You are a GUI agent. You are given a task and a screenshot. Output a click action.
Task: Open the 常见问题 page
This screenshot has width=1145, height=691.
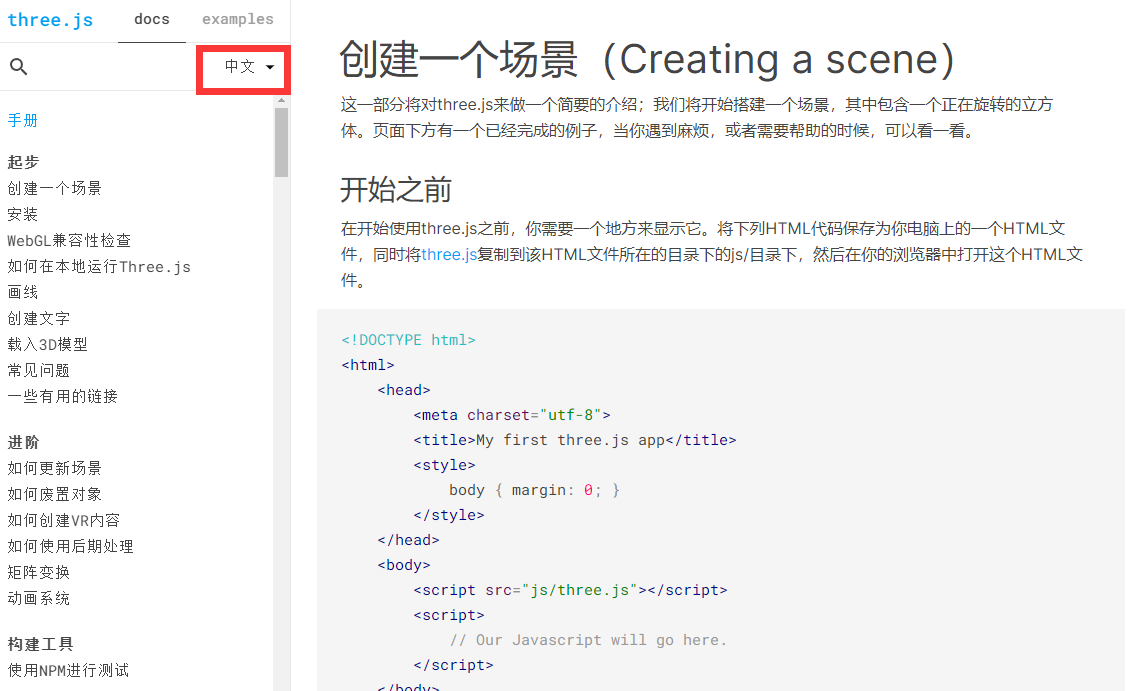coord(39,370)
